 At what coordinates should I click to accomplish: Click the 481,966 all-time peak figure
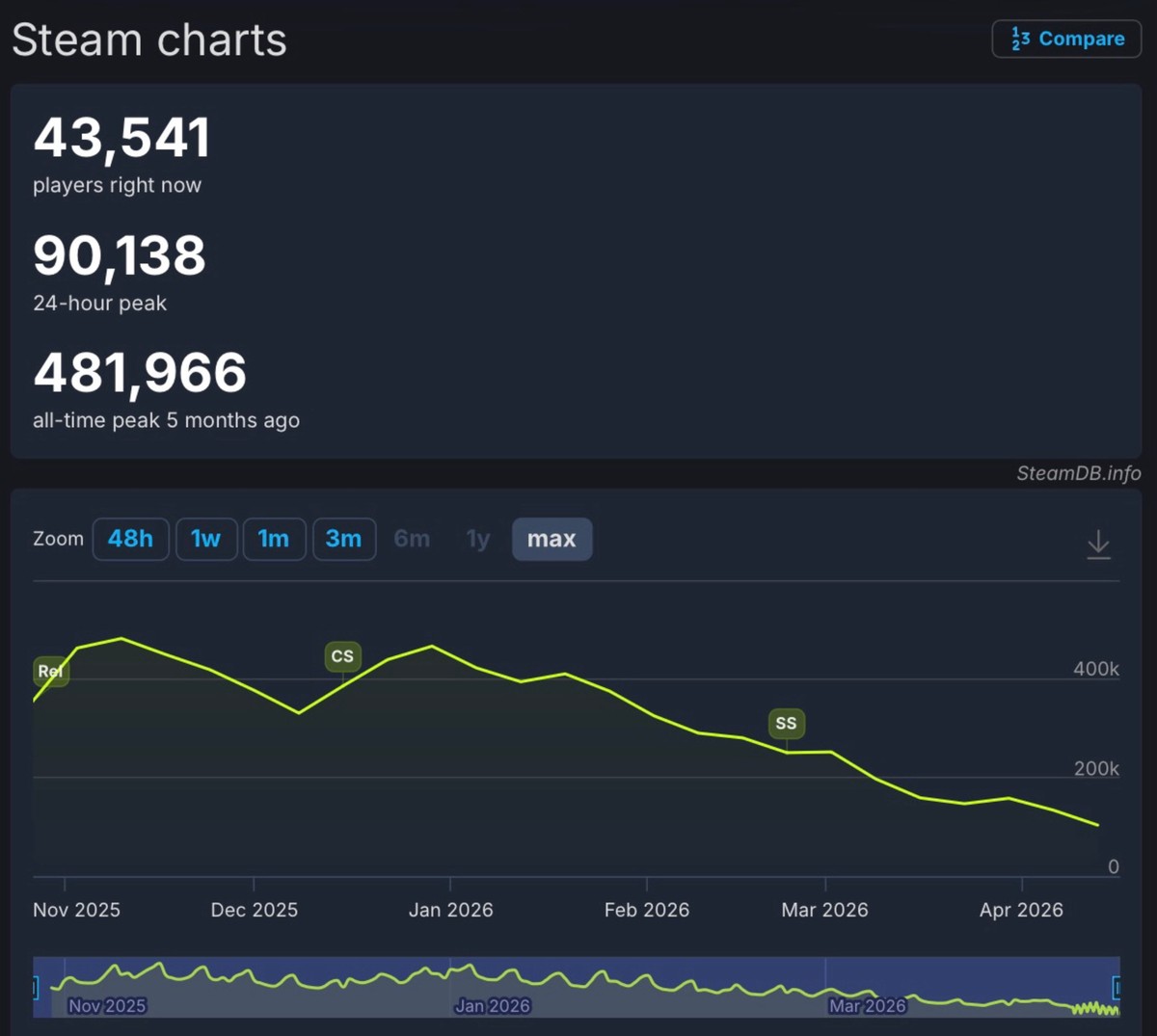[x=140, y=373]
